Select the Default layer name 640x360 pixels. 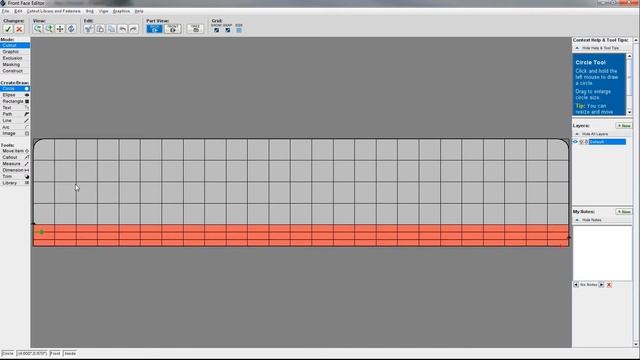pyautogui.click(x=607, y=142)
